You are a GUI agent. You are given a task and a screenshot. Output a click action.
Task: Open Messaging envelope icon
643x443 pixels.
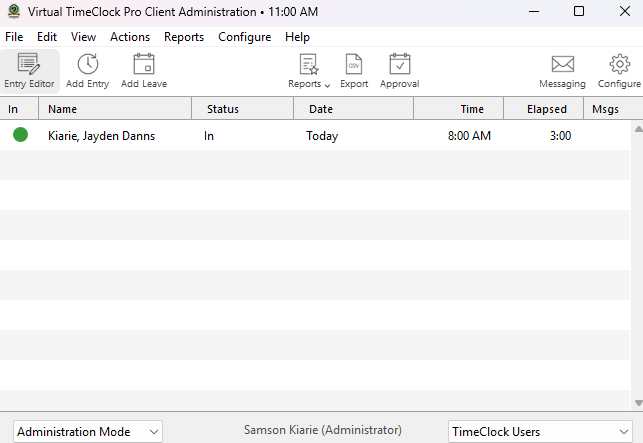pyautogui.click(x=563, y=64)
